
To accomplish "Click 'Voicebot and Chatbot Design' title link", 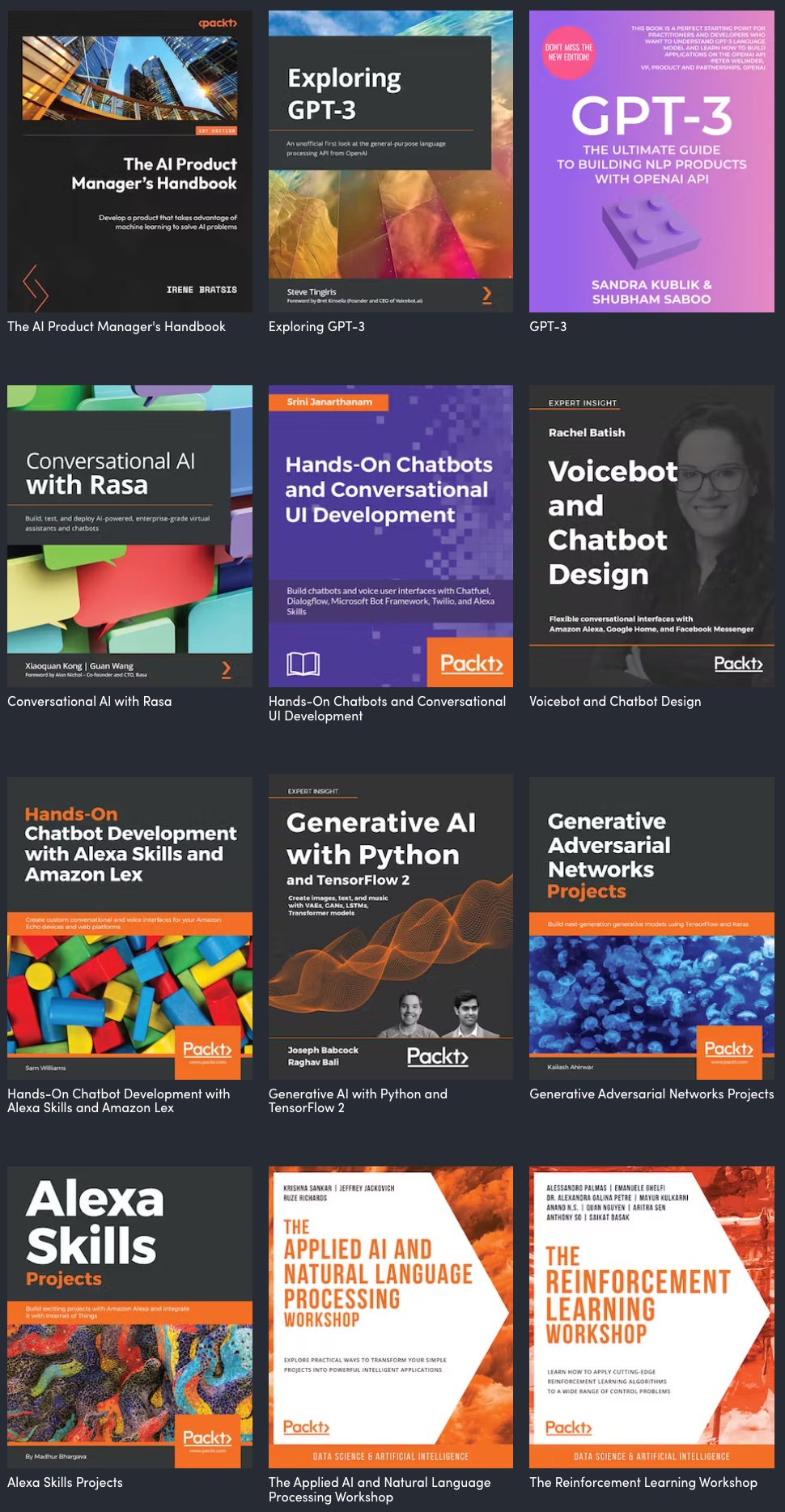I will 615,701.
